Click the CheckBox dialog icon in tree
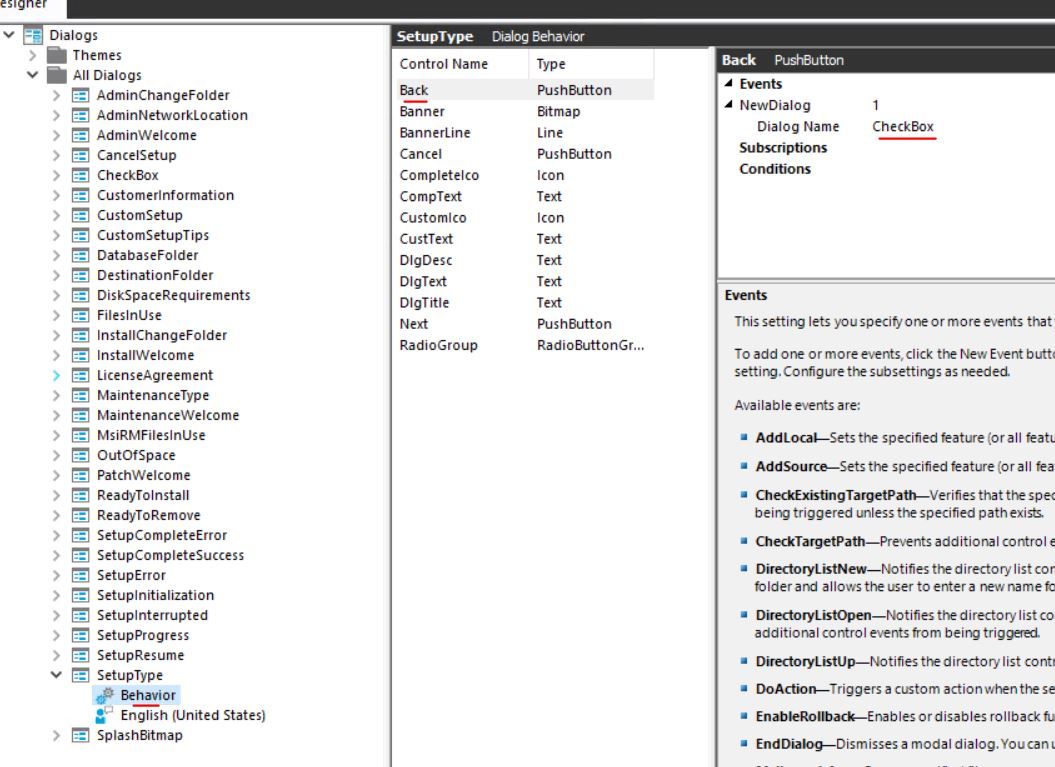This screenshot has width=1055, height=767. point(80,176)
